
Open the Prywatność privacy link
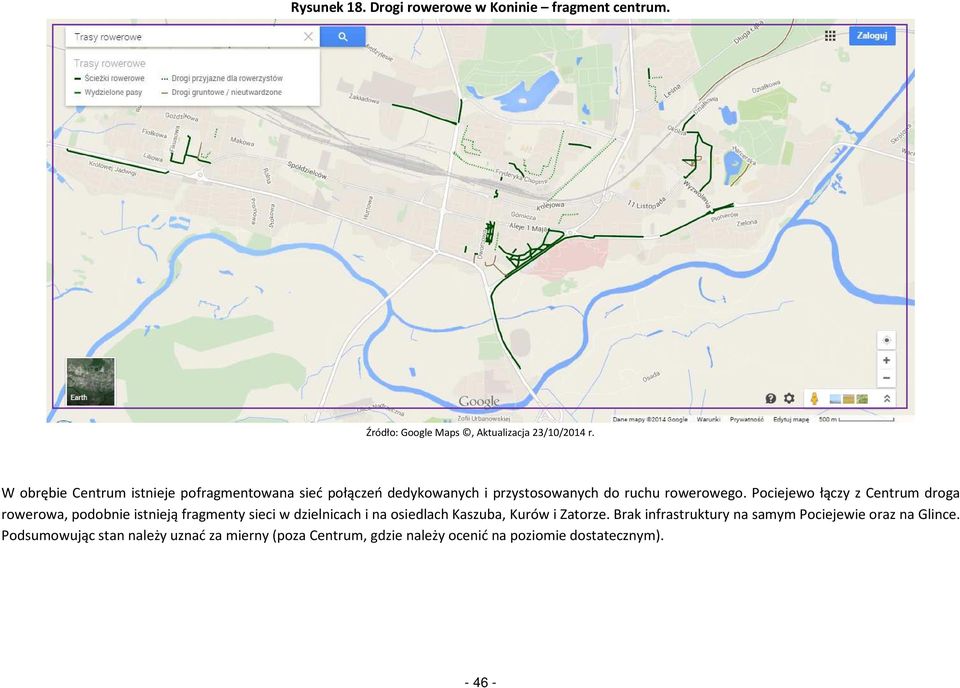pyautogui.click(x=746, y=419)
